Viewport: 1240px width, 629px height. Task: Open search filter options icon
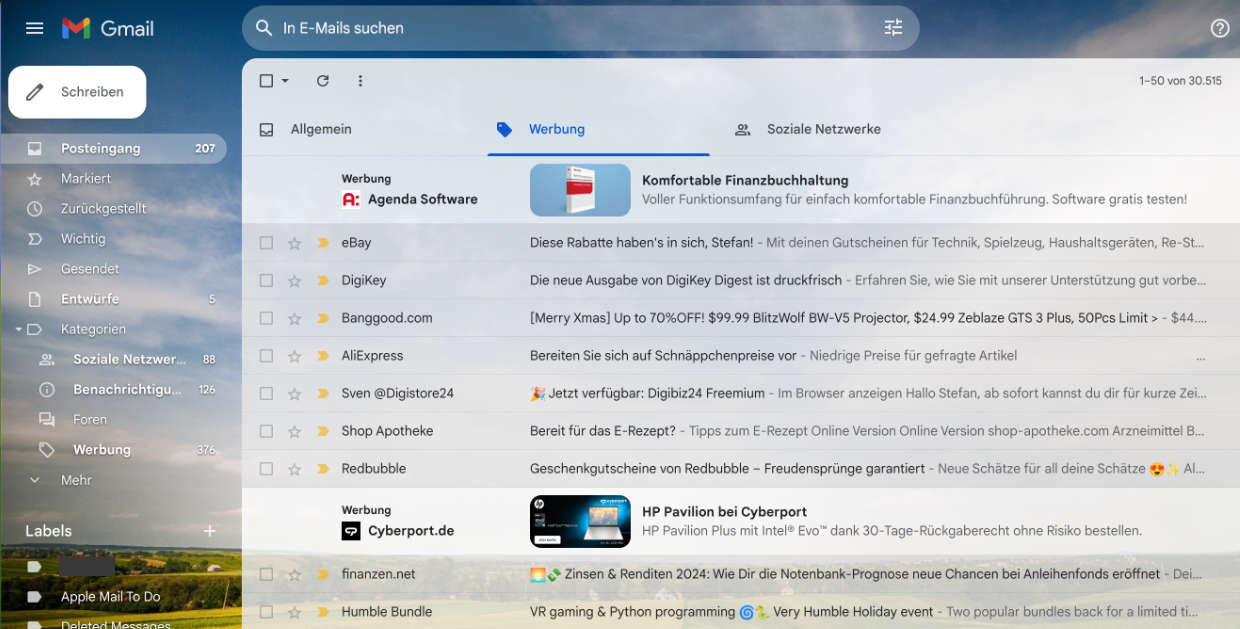[893, 28]
